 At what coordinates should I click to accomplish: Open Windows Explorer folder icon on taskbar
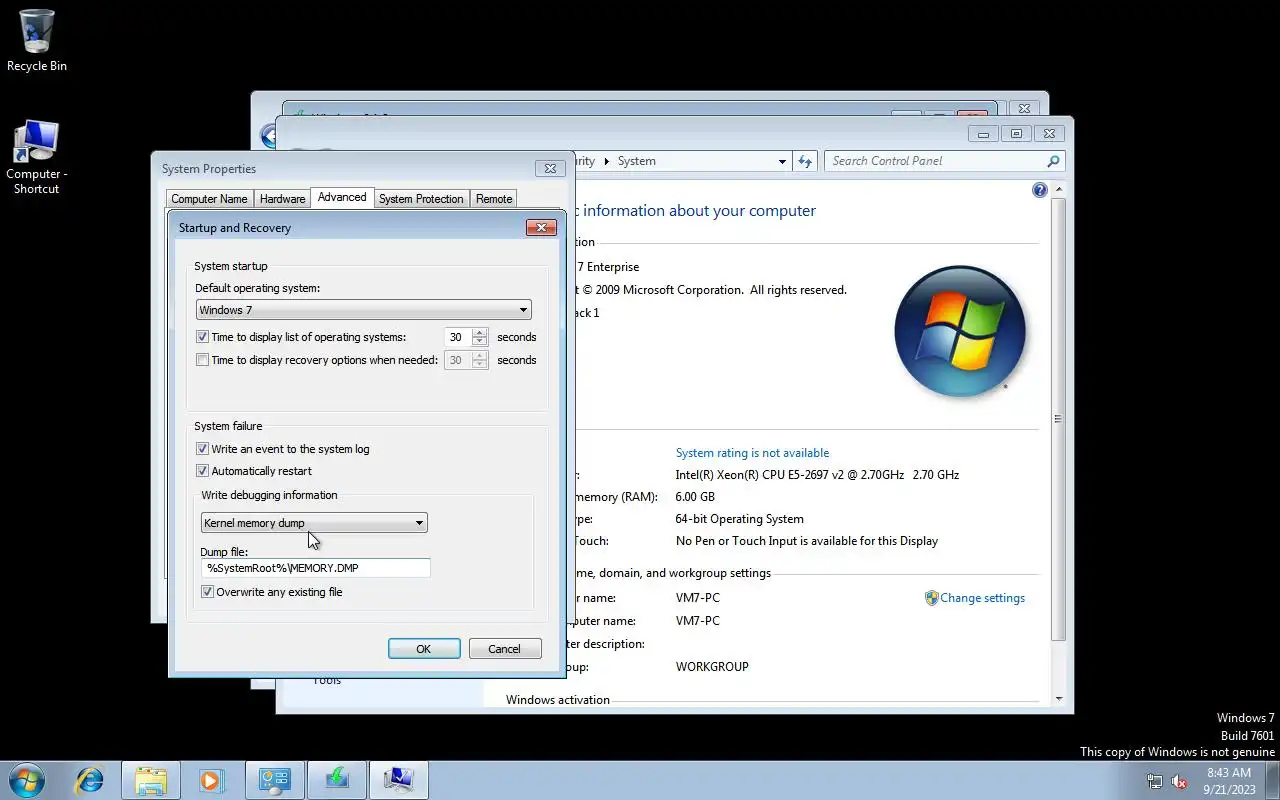[150, 779]
